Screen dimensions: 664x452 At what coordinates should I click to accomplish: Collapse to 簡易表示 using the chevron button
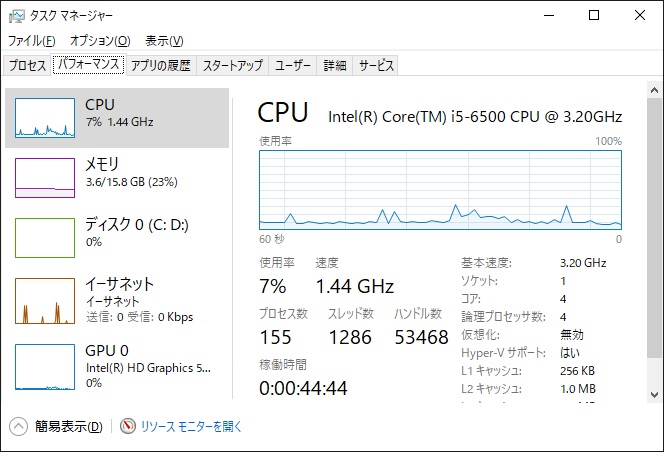[18, 426]
